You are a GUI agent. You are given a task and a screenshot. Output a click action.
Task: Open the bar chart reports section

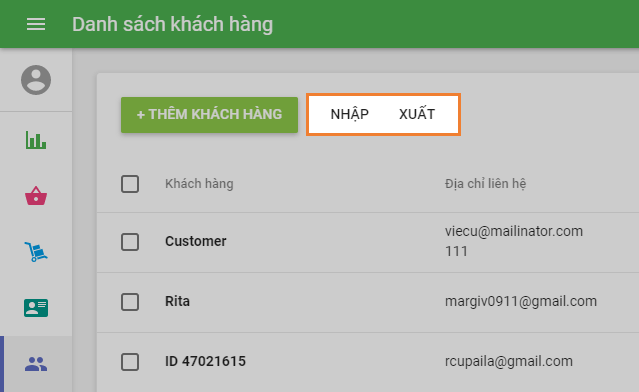[36, 140]
